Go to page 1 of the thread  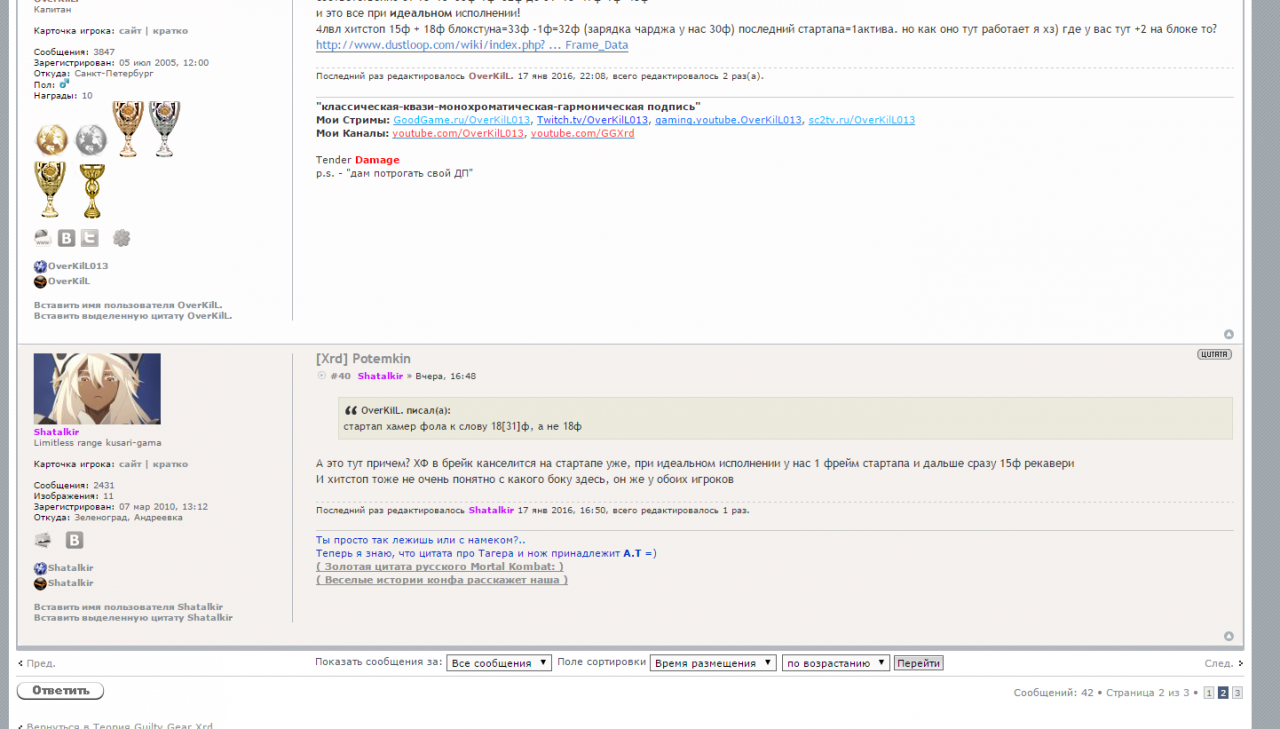point(1209,693)
